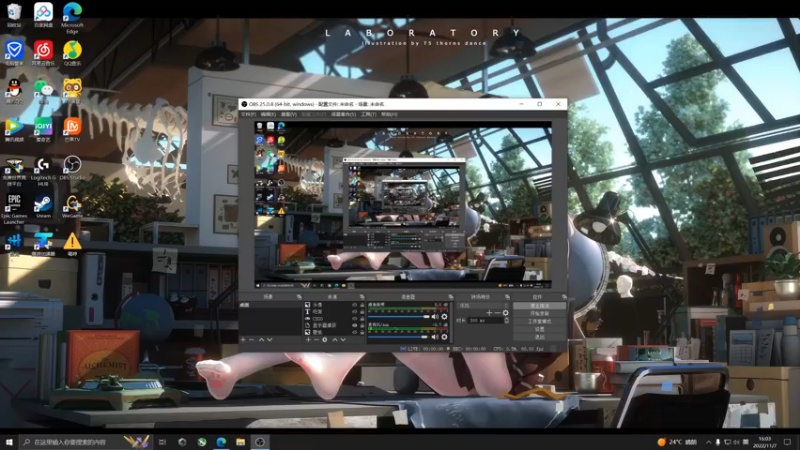Viewport: 800px width, 450px height.
Task: Pop out the Audio Mixer dock panel
Action: pos(451,297)
